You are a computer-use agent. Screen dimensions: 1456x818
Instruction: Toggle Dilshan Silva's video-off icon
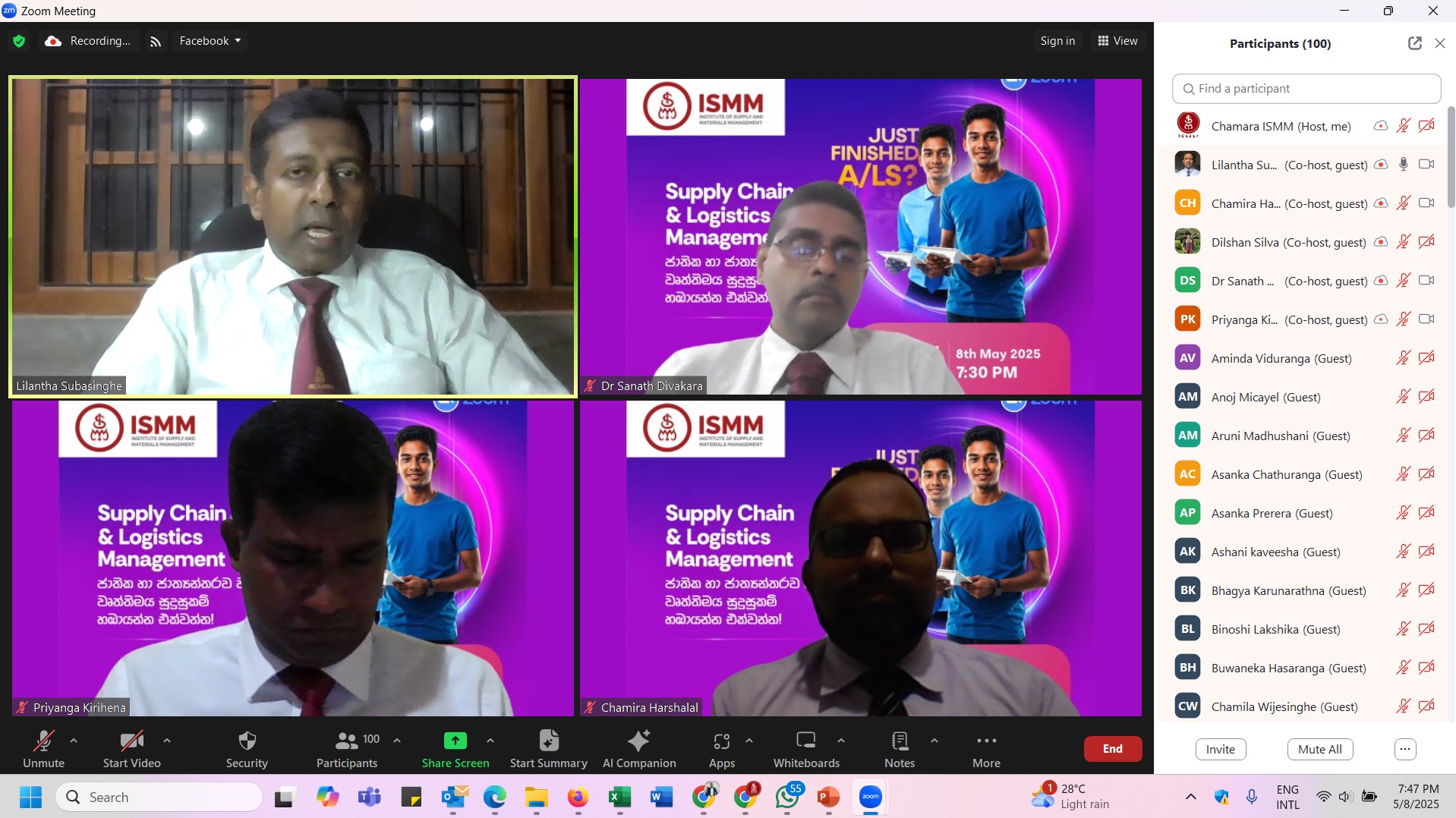[1426, 242]
